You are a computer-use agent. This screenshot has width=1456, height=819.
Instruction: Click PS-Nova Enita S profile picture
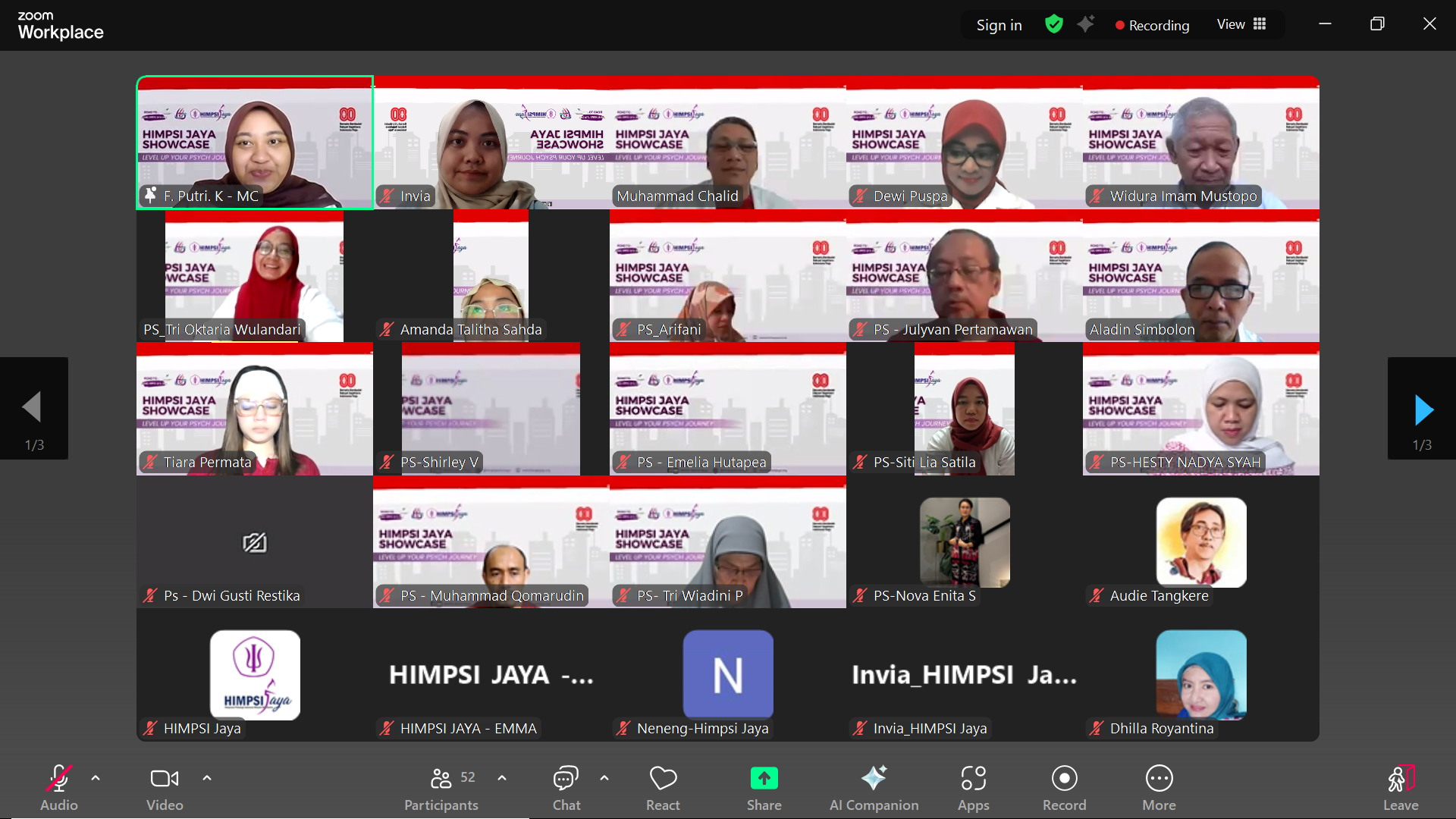[965, 542]
